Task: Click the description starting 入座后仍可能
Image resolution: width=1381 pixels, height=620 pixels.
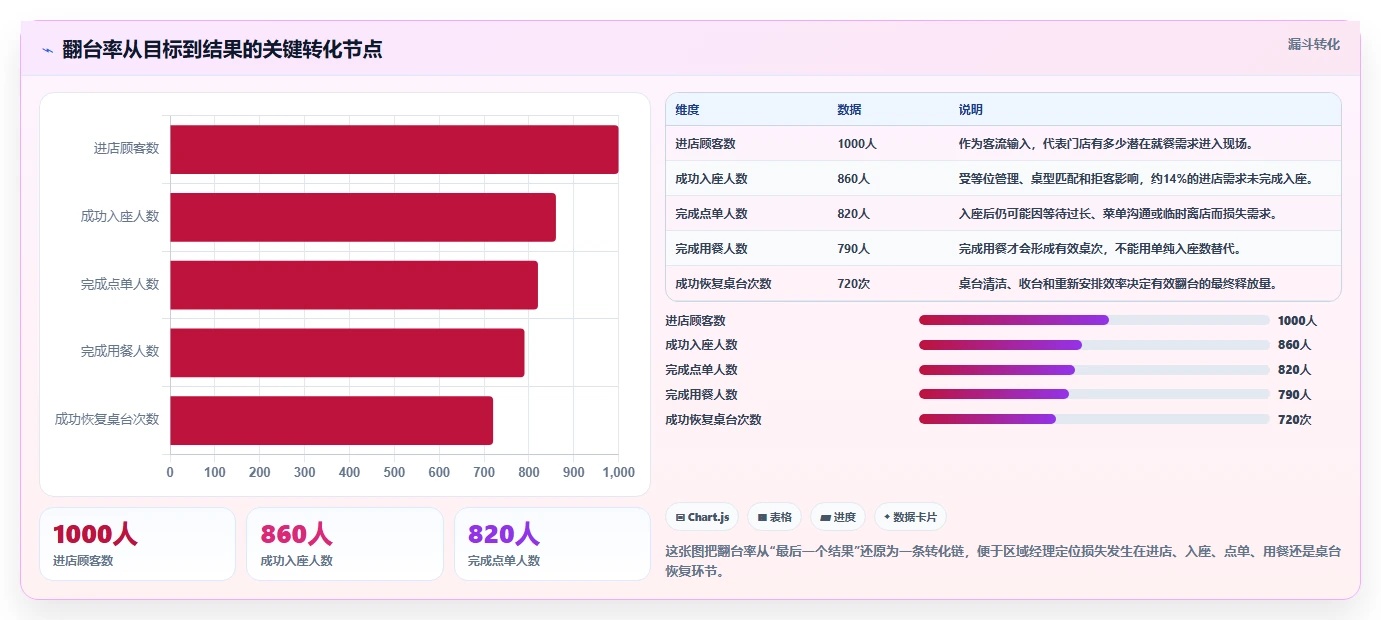Action: click(x=1117, y=214)
